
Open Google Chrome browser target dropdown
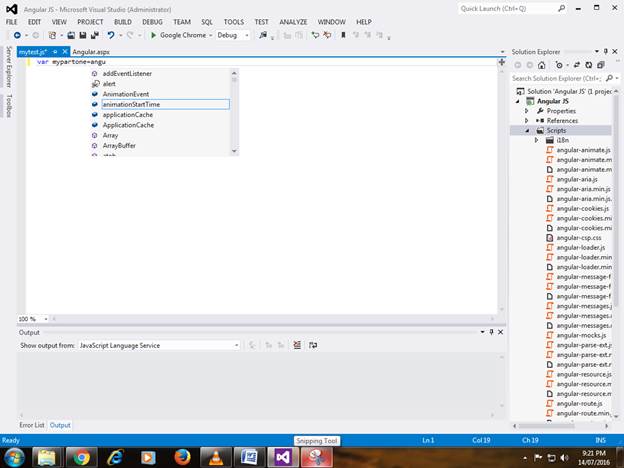211,35
